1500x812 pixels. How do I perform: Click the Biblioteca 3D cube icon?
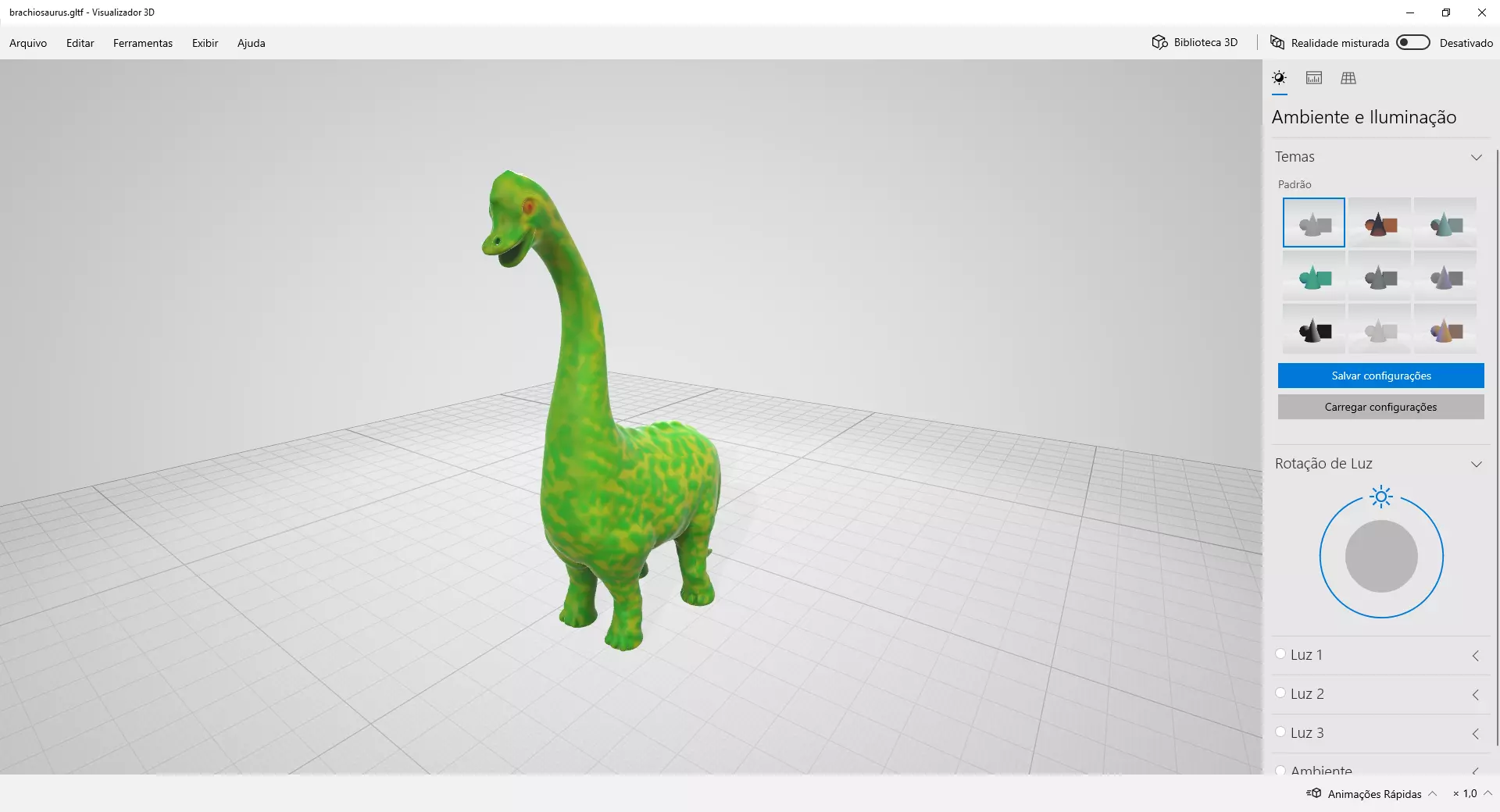pyautogui.click(x=1159, y=42)
